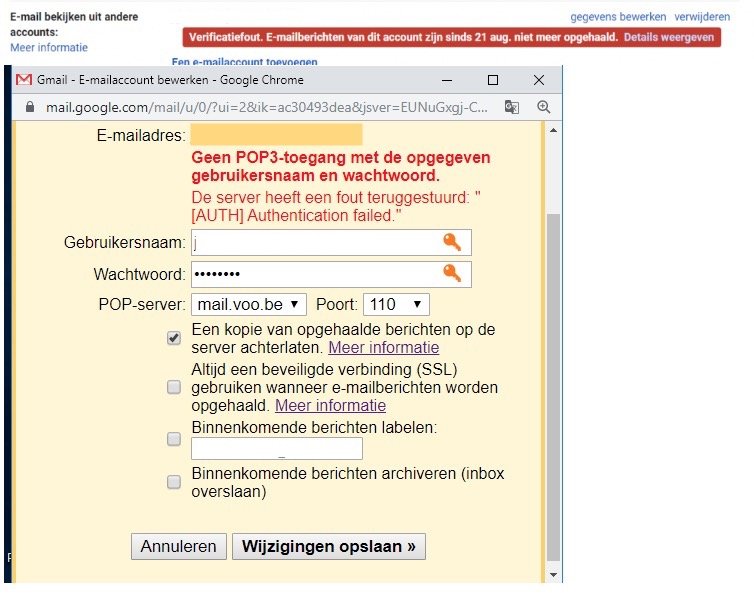Screen dimensions: 754x599
Task: Close the E-mailaccount bewerken window
Action: coord(539,80)
